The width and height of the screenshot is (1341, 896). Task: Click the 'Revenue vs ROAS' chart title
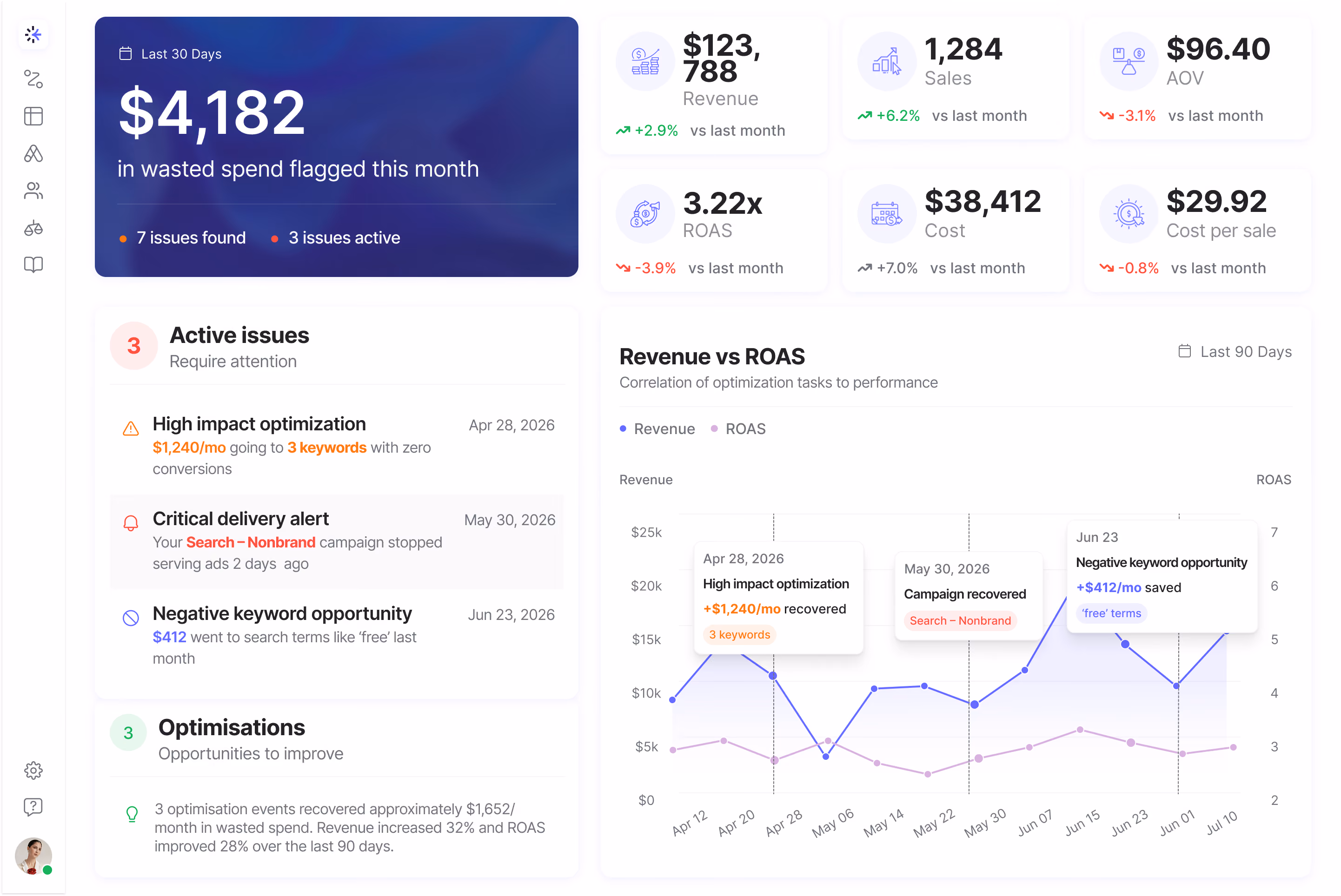click(712, 356)
